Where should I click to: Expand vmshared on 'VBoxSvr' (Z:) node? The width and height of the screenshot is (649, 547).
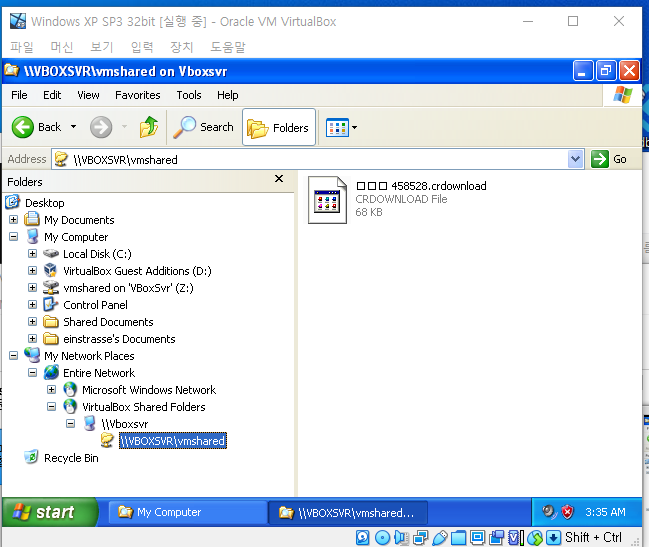(x=33, y=288)
